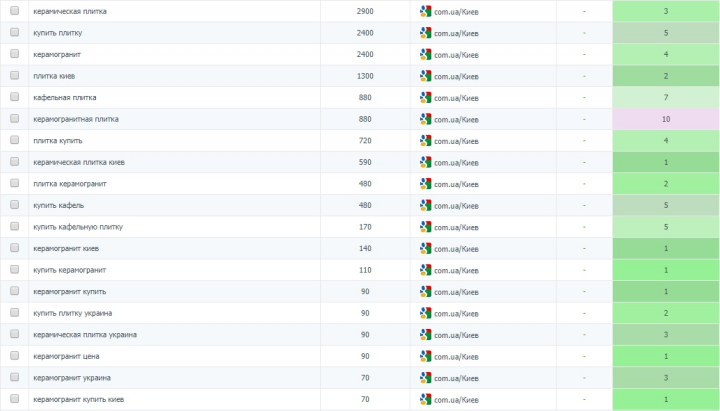720x411 pixels.
Task: Click Google icon for keyword керамогранит
Action: pos(425,55)
